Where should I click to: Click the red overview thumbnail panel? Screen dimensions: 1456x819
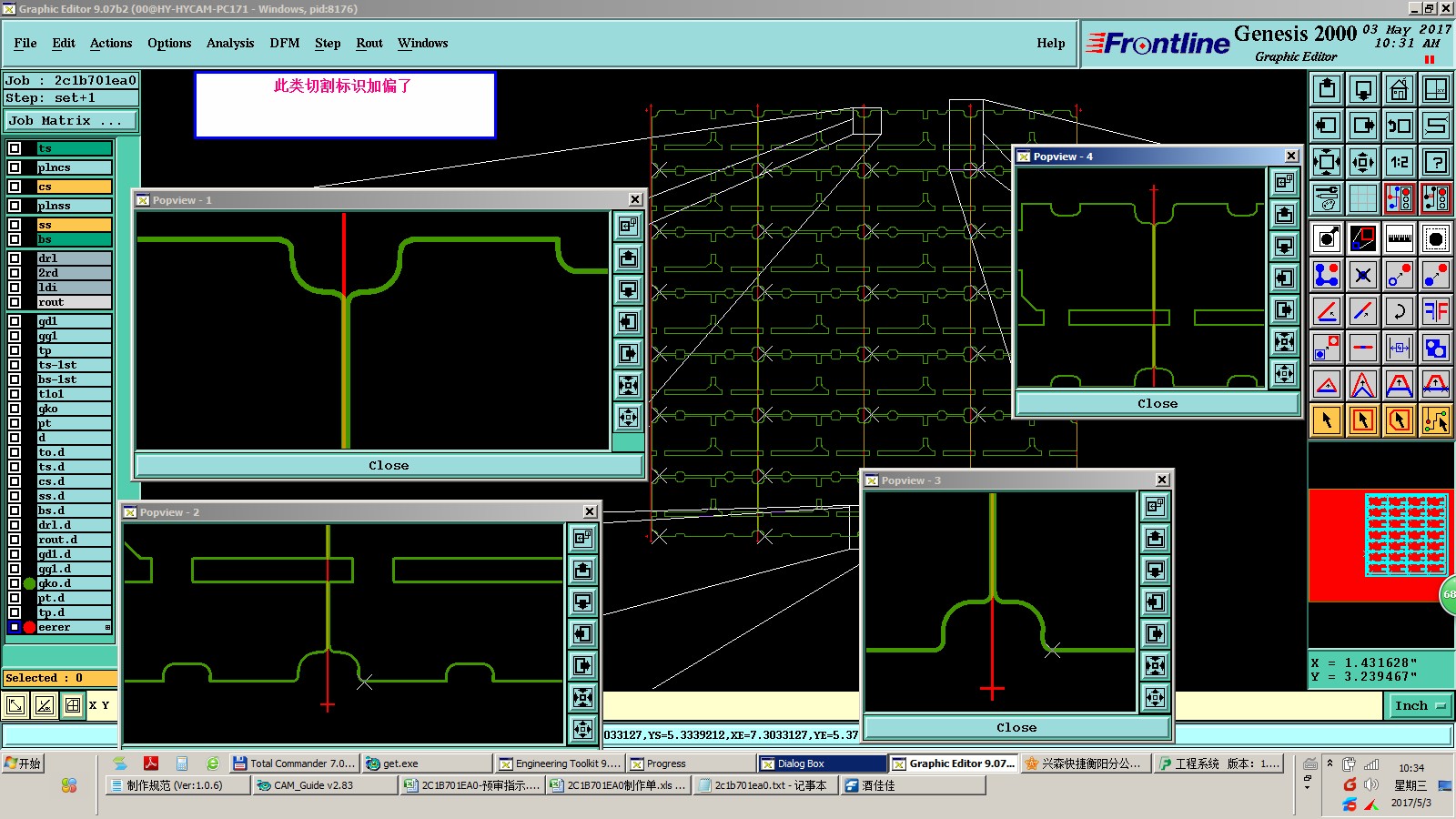coord(1380,545)
